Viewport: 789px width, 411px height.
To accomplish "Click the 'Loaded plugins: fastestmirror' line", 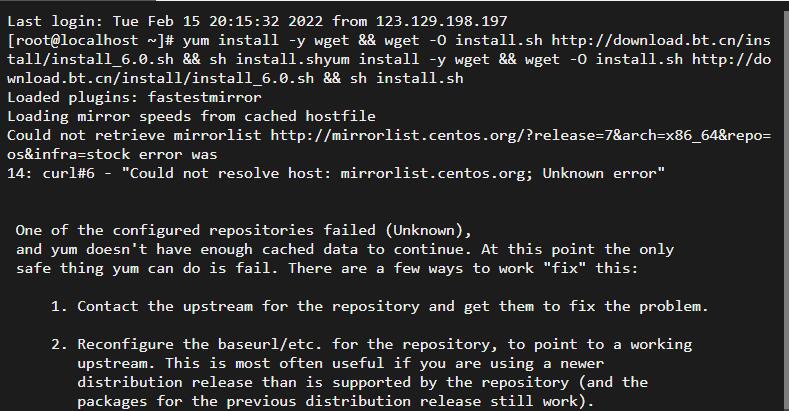I will (x=134, y=97).
